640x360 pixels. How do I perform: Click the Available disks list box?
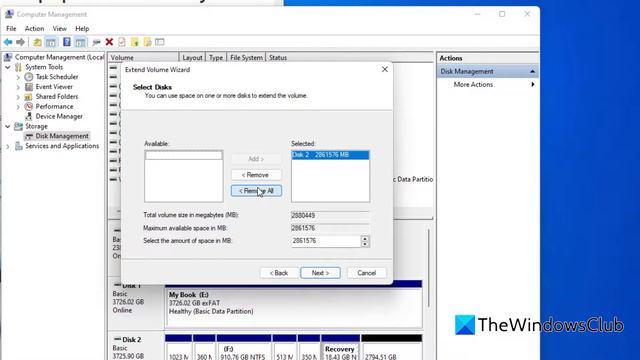coord(184,176)
